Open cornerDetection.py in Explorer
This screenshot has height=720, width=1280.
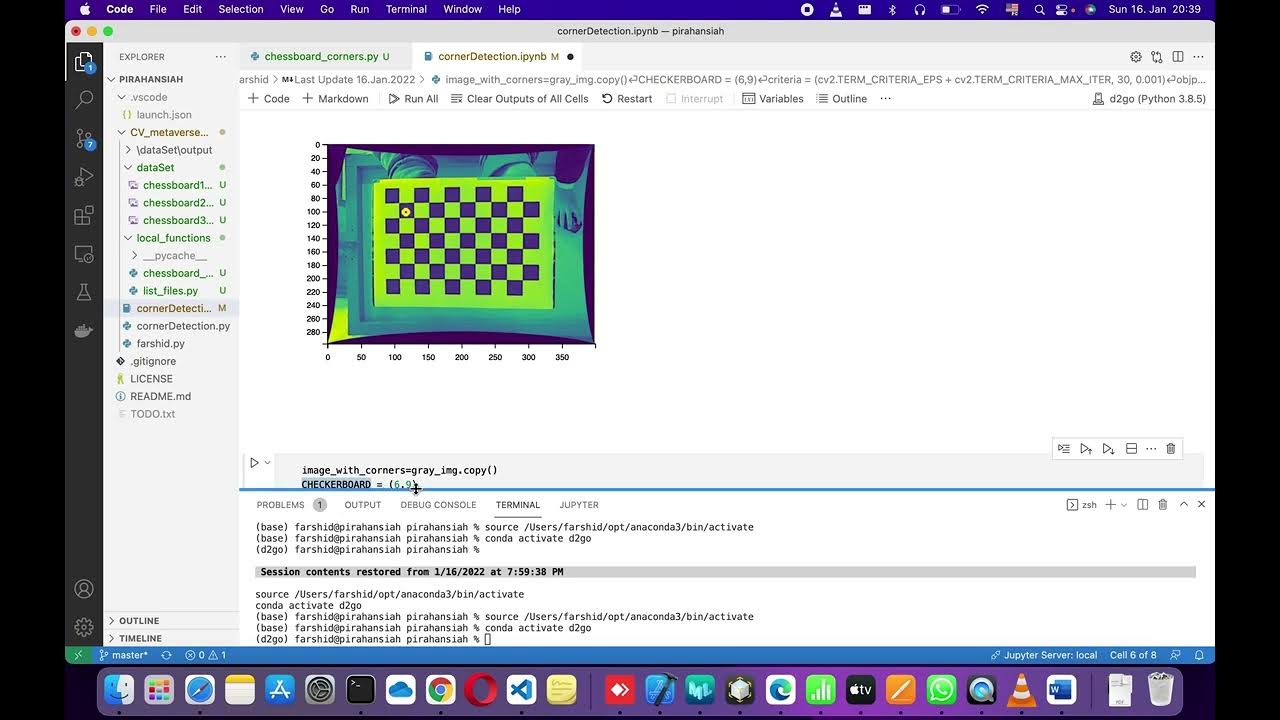[x=183, y=326]
